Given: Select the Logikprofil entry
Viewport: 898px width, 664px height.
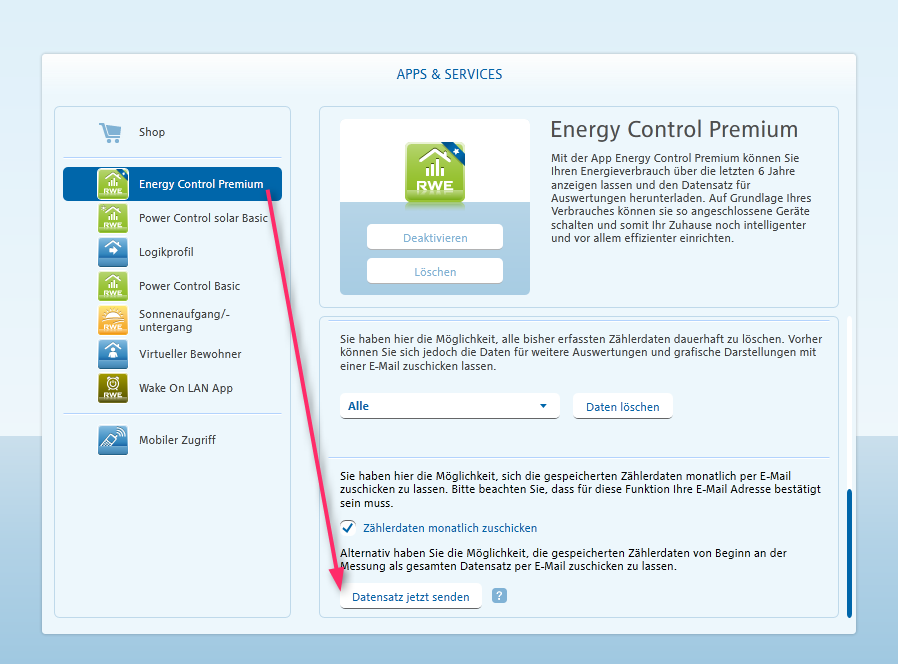Looking at the screenshot, I should click(172, 252).
